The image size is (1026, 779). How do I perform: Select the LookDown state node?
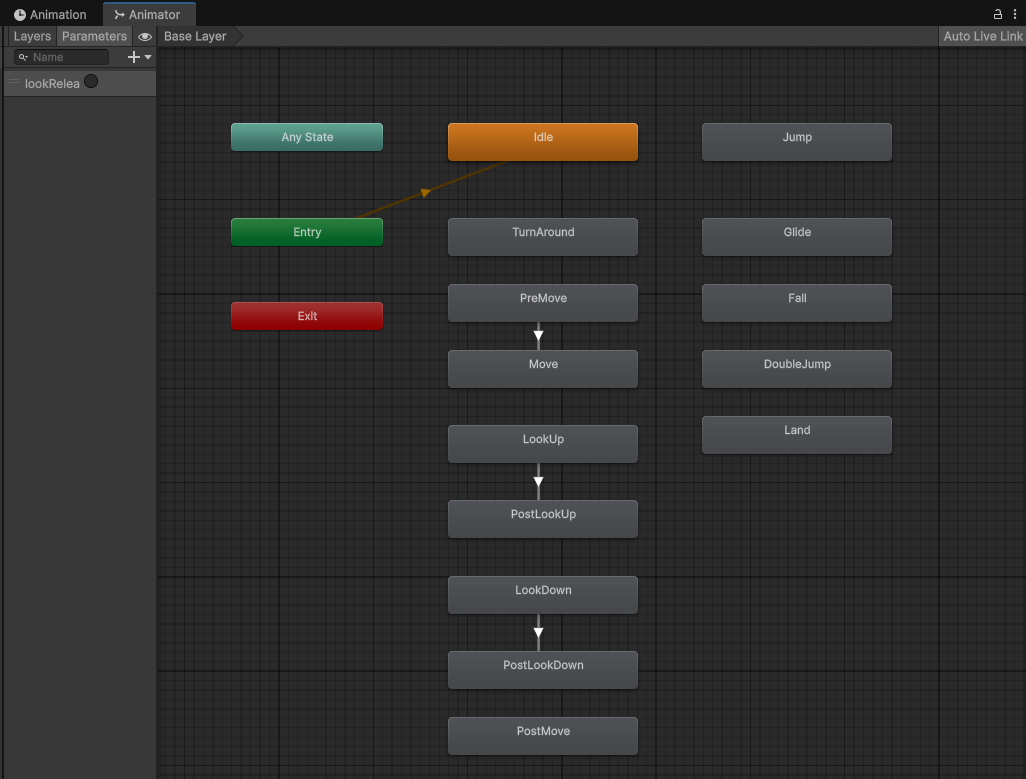542,595
